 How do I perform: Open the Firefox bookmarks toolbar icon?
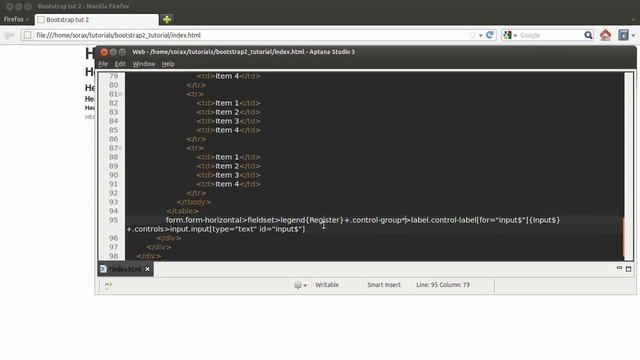pyautogui.click(x=623, y=35)
